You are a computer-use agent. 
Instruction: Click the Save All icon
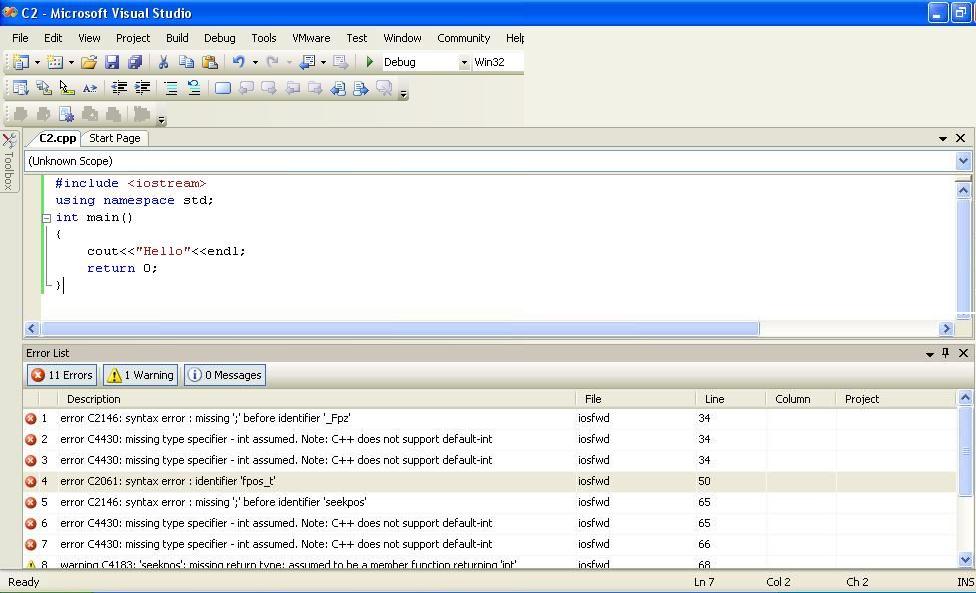point(134,62)
